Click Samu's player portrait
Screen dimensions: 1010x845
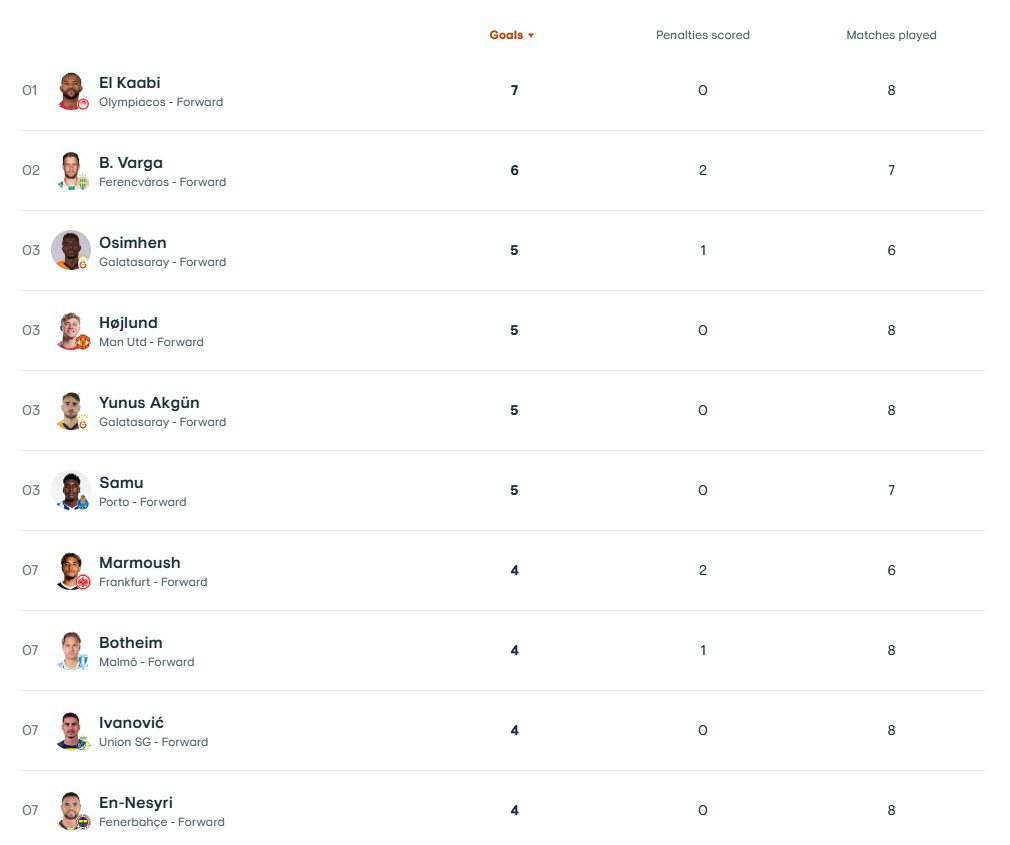coord(71,490)
